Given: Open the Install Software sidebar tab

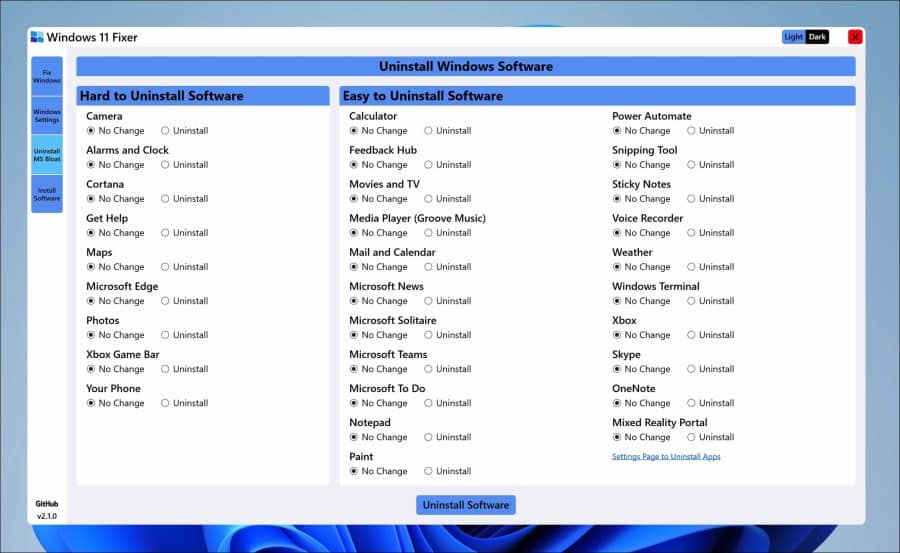Looking at the screenshot, I should pyautogui.click(x=47, y=194).
